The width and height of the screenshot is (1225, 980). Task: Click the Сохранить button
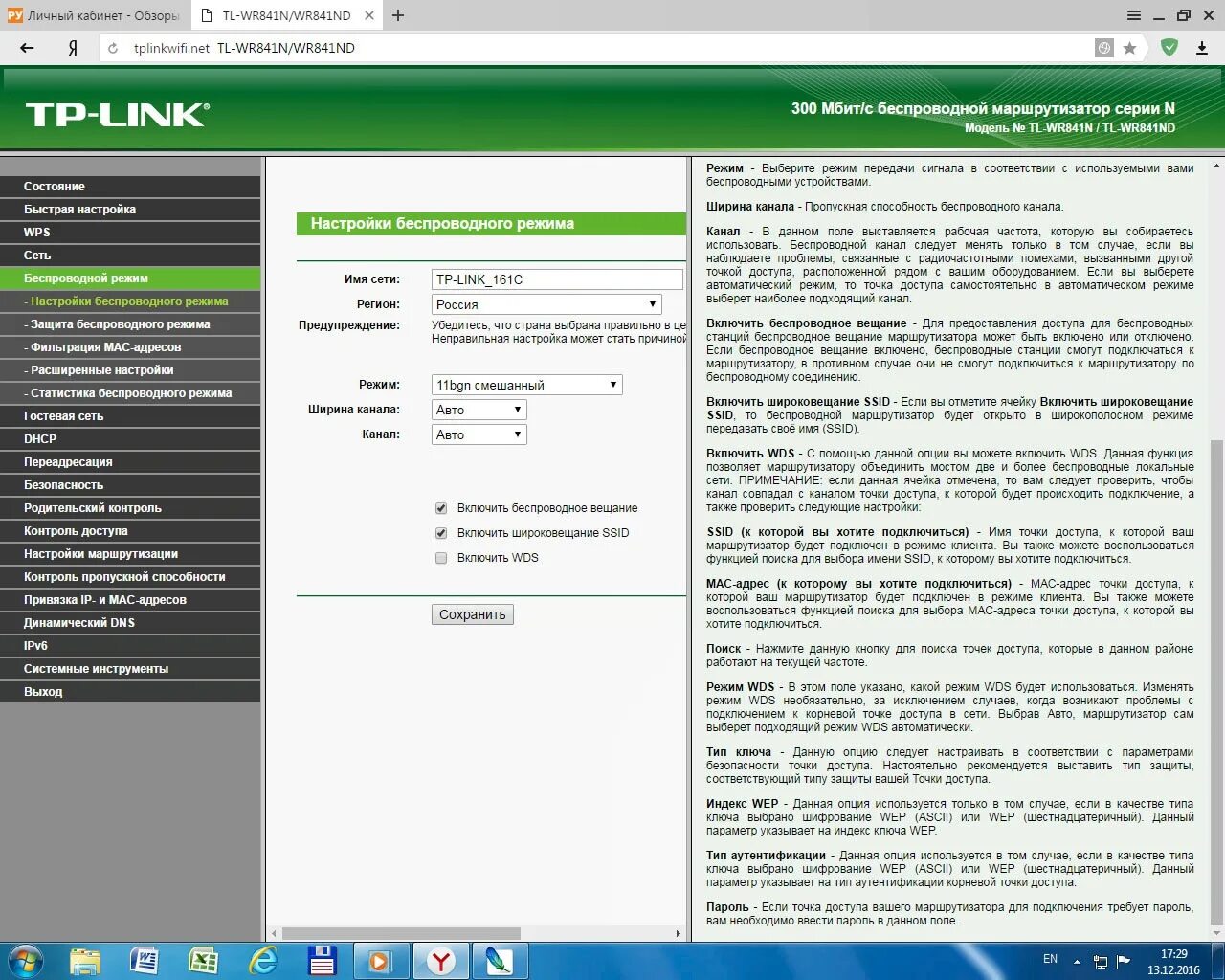473,614
